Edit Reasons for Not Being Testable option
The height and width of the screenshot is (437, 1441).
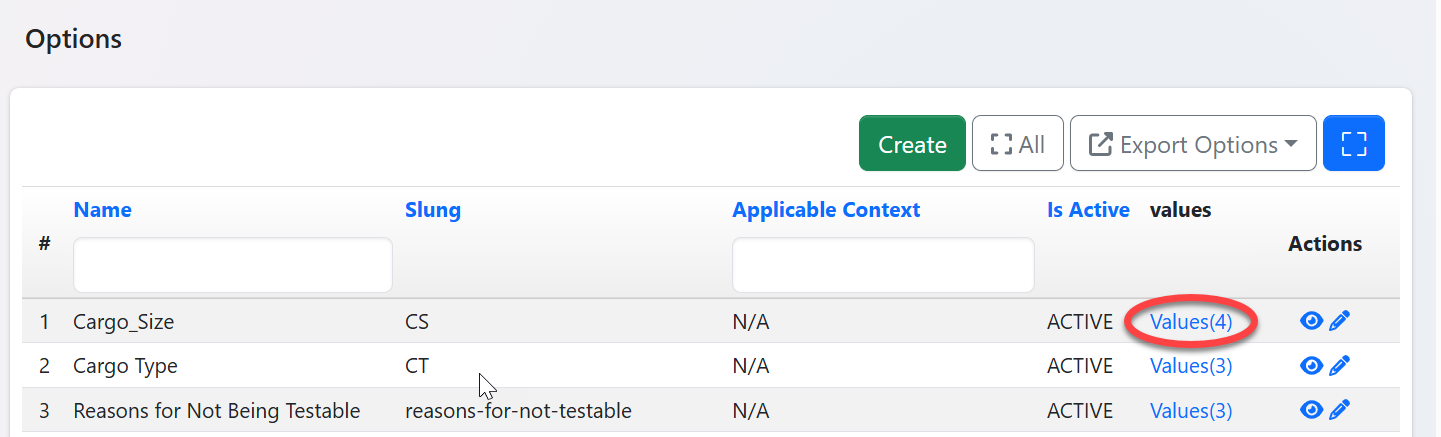coord(1340,410)
